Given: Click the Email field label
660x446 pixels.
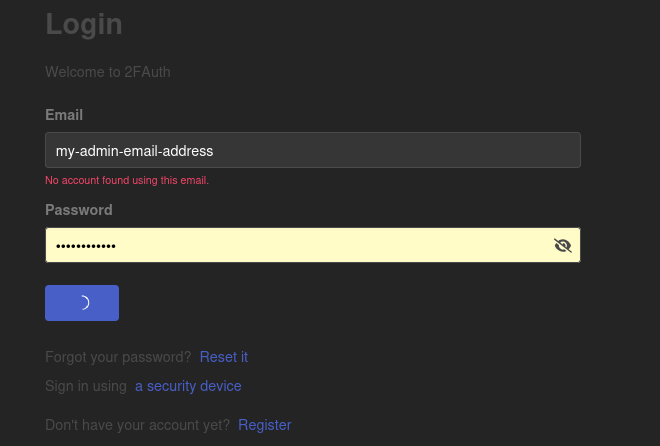Looking at the screenshot, I should point(64,115).
